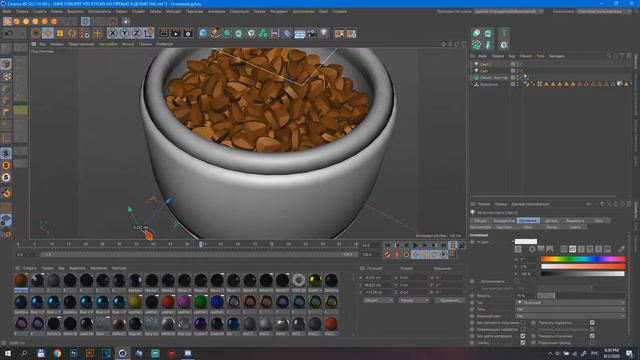Go to end of animation

444,245
